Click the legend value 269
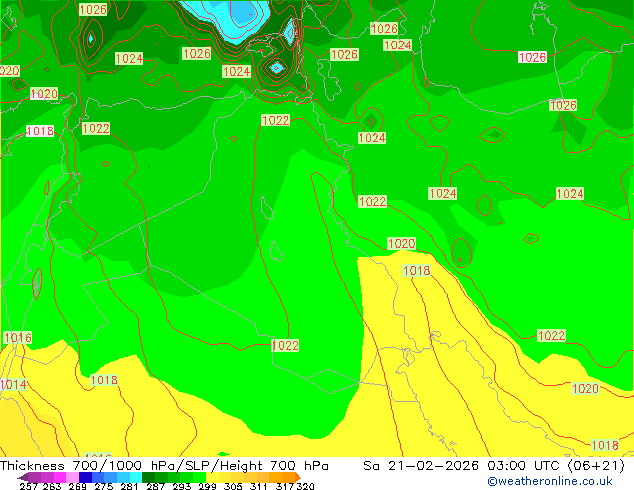634x490 pixels. 77,486
